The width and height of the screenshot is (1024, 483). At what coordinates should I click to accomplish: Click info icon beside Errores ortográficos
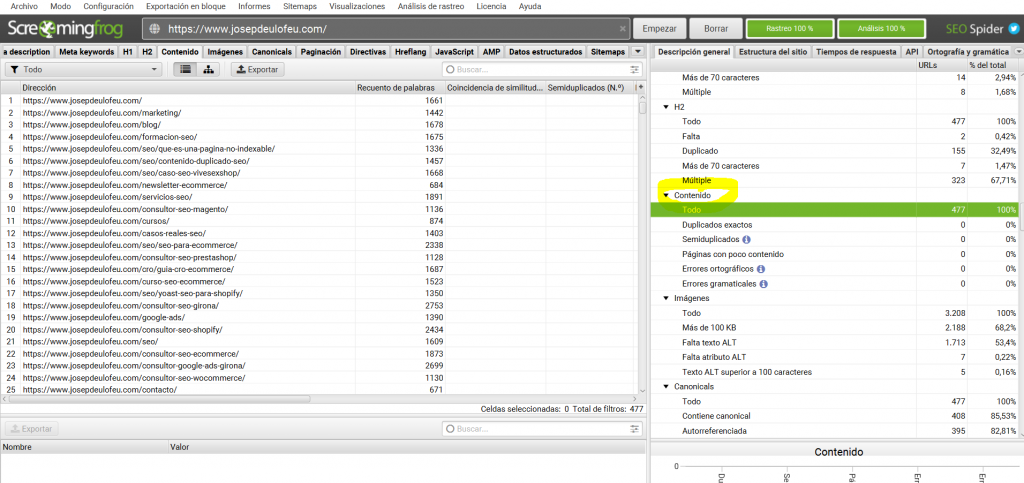(762, 269)
